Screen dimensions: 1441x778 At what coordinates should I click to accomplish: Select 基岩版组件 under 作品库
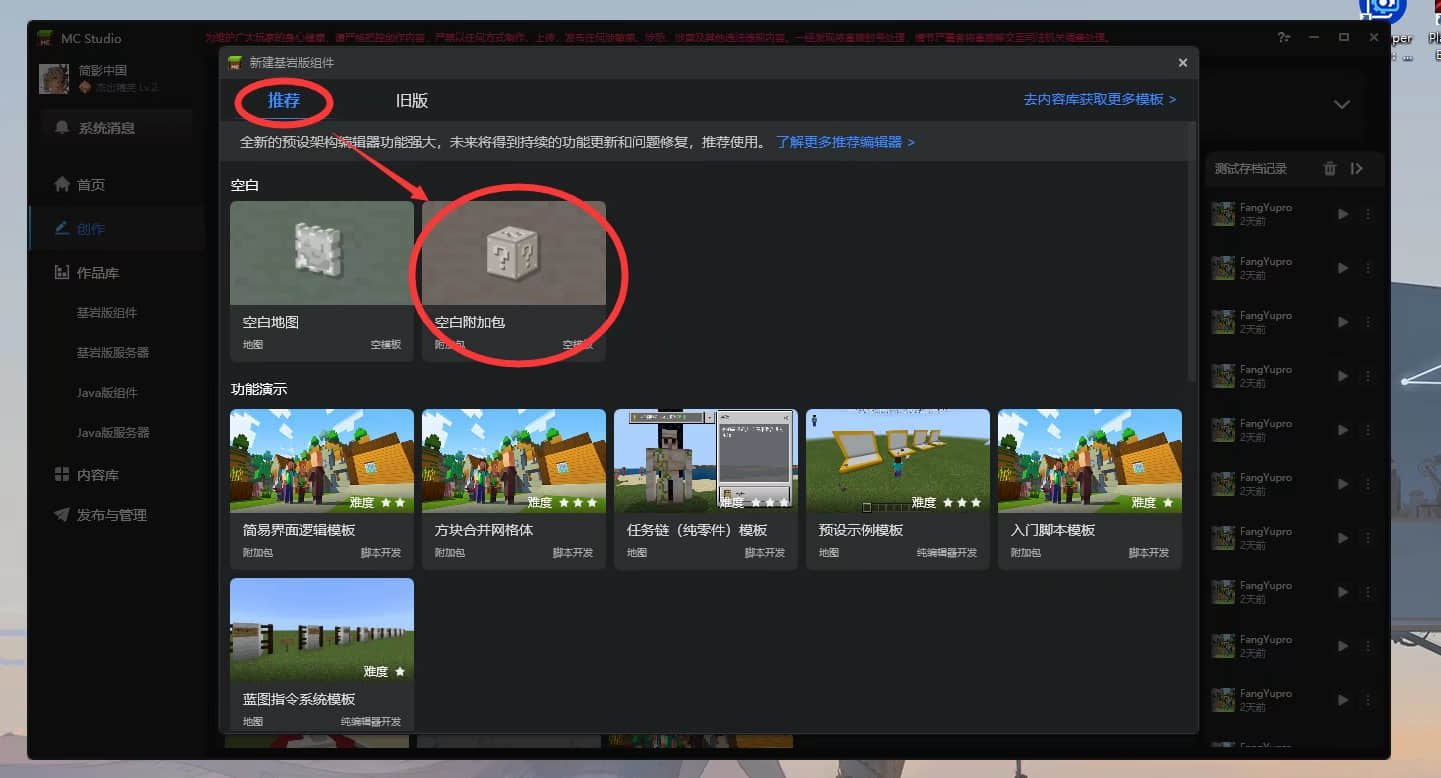[107, 313]
